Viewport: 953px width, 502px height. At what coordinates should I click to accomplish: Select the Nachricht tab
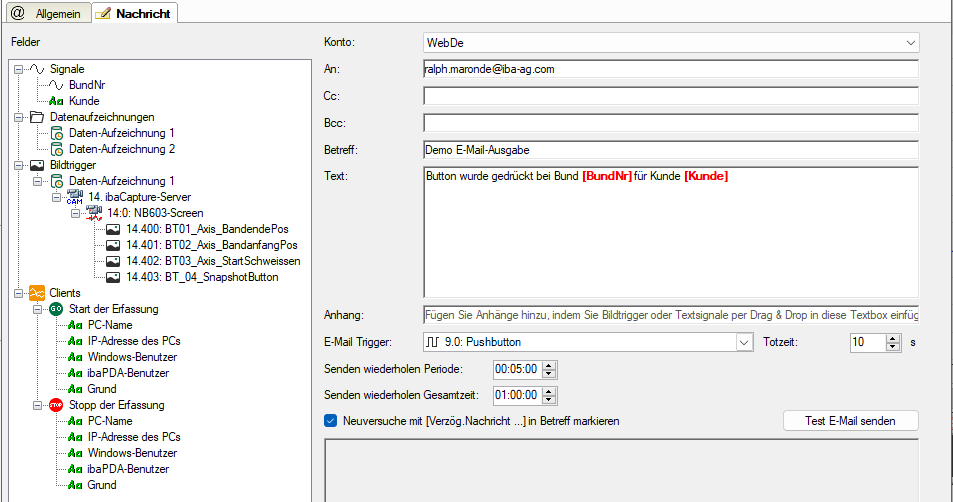click(x=135, y=13)
